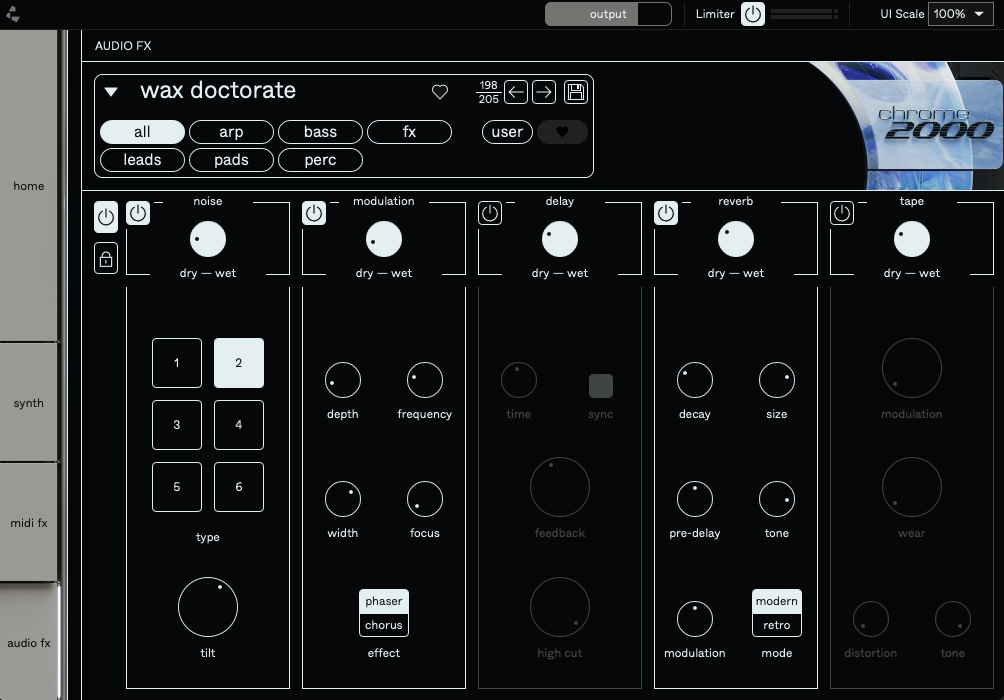Show user presets
The image size is (1004, 700).
(x=507, y=132)
